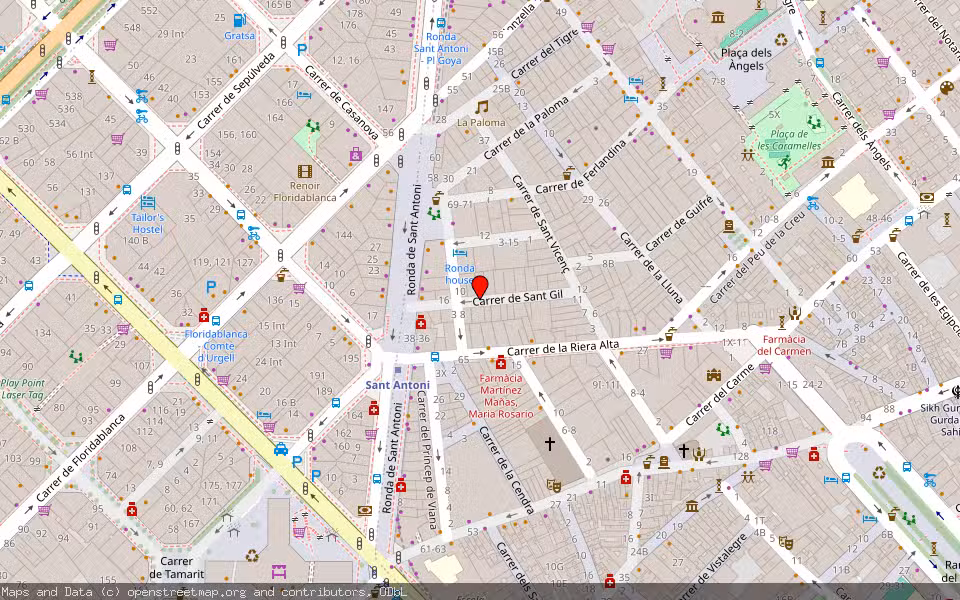Click the red location marker pin
This screenshot has width=960, height=600.
(x=480, y=287)
